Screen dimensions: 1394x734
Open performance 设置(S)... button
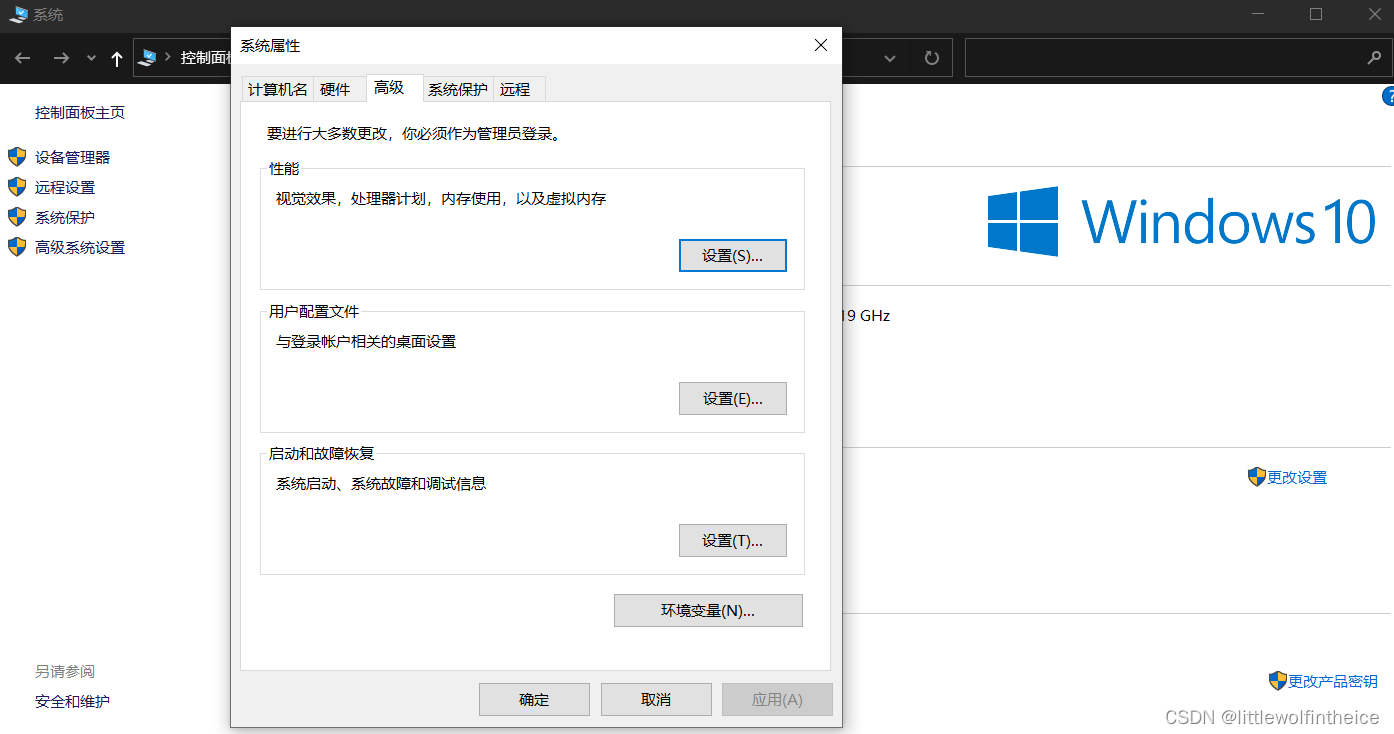coord(733,255)
